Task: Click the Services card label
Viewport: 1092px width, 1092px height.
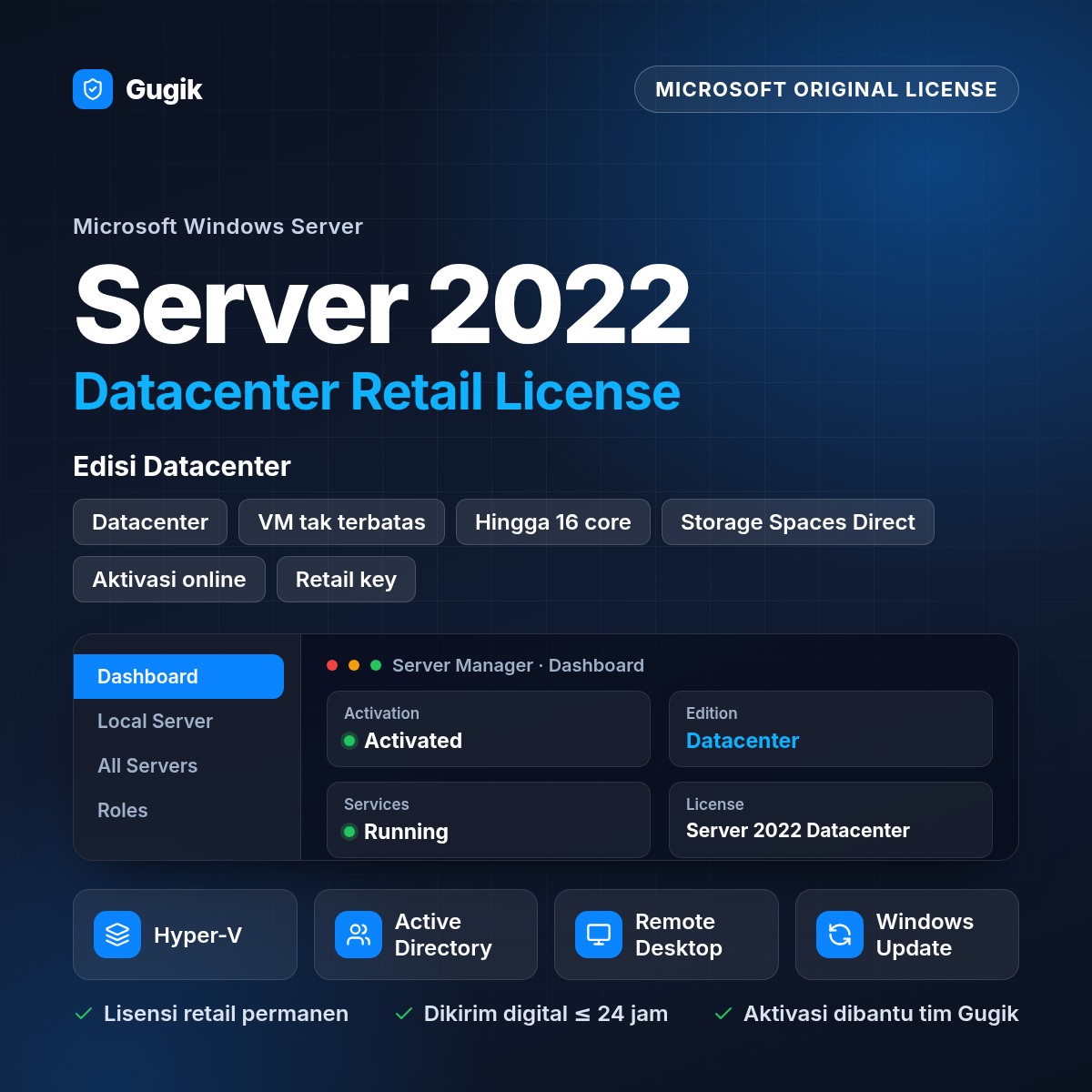Action: (x=376, y=804)
